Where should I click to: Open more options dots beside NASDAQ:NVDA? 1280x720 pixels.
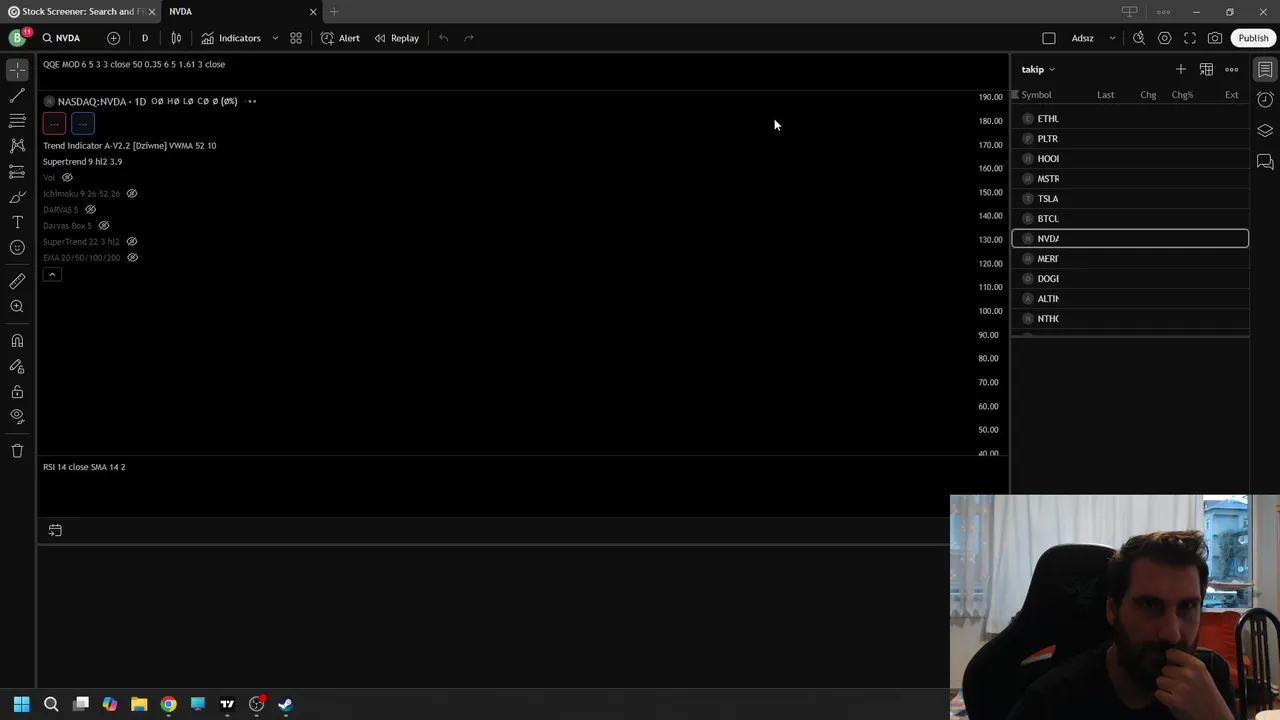click(x=252, y=101)
